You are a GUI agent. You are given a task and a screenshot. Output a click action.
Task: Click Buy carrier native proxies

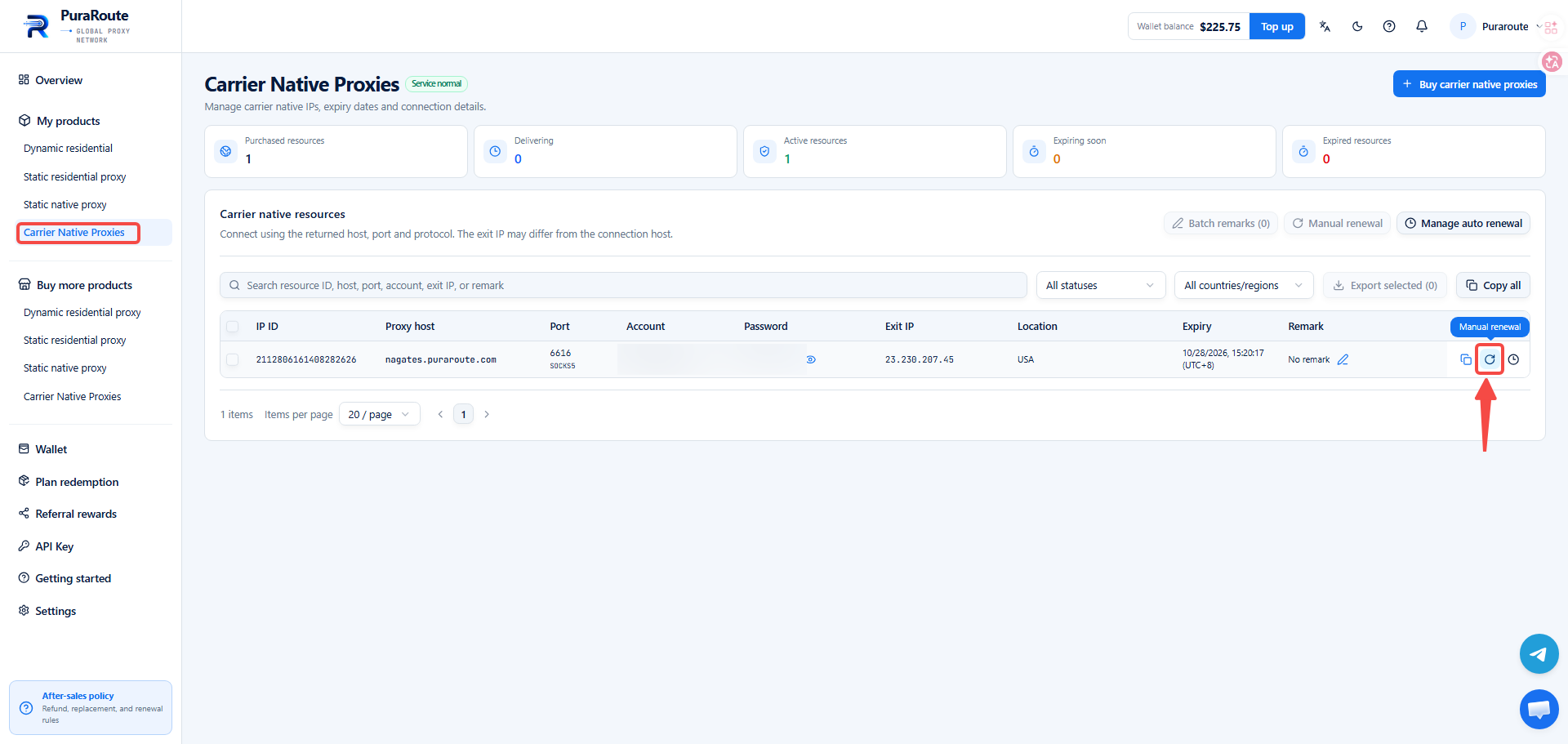[1469, 84]
